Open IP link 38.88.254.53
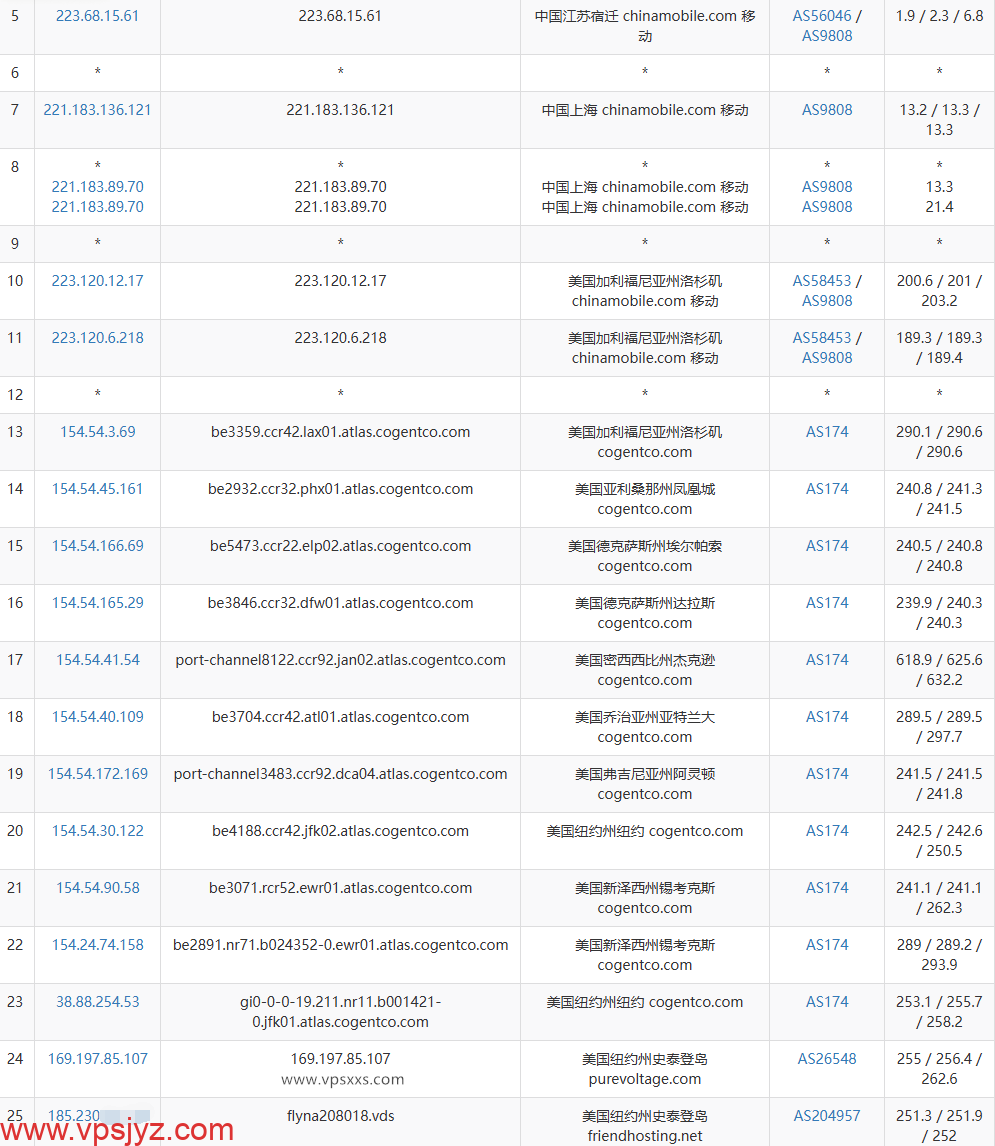The image size is (995, 1146). pos(97,1002)
